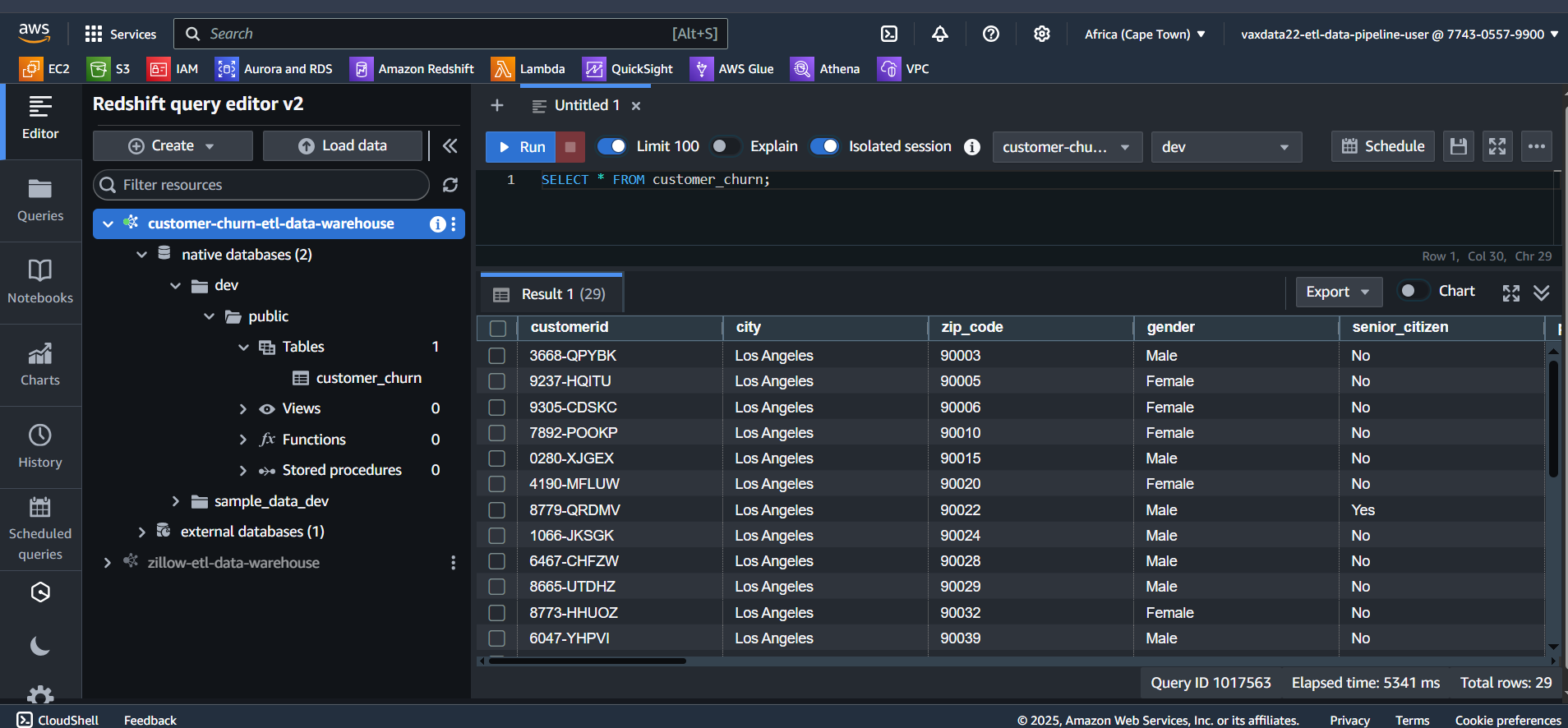This screenshot has width=1568, height=728.
Task: Click the Schedule button
Action: tap(1383, 146)
